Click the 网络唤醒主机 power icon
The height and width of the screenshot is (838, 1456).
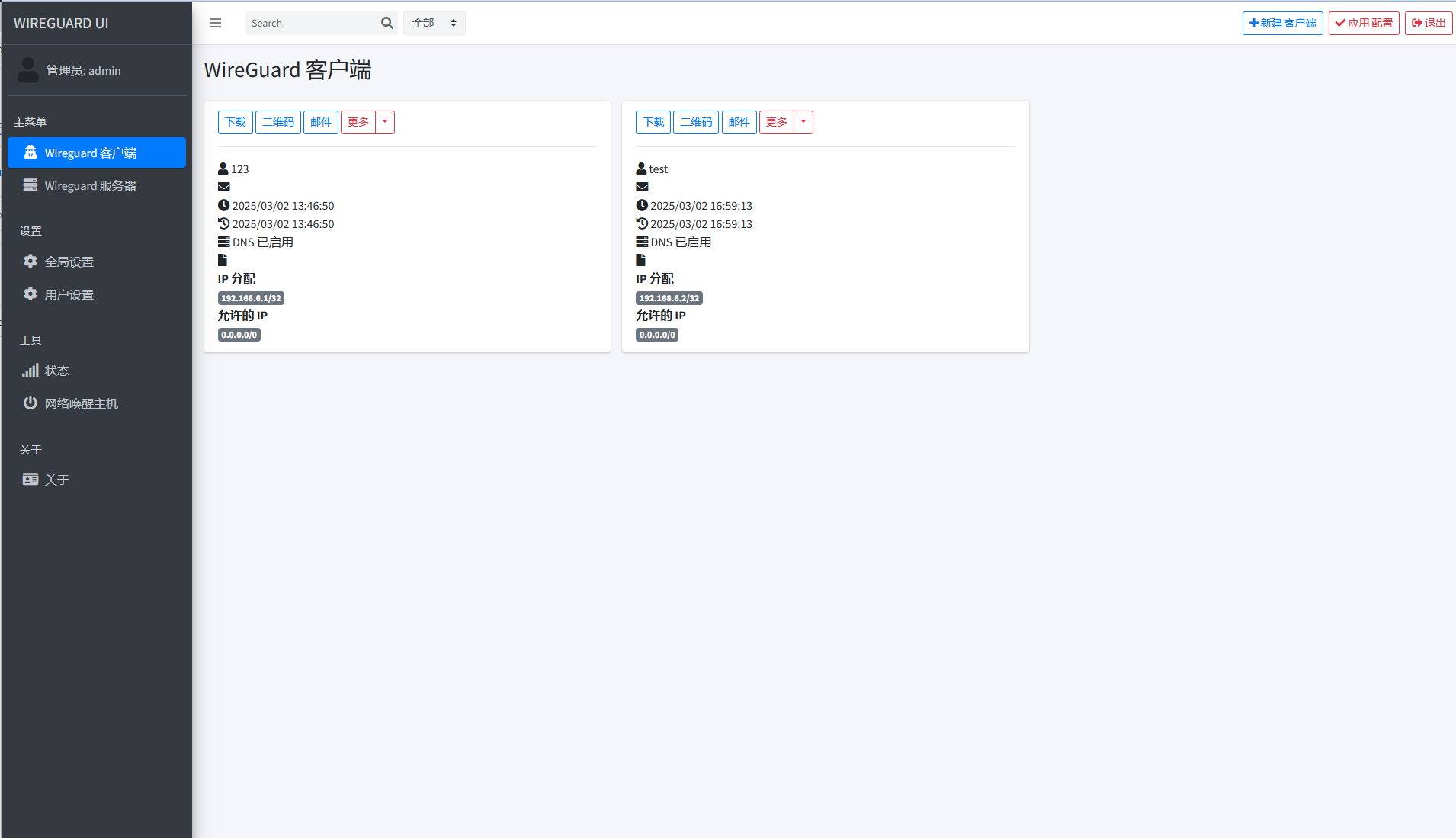click(30, 403)
